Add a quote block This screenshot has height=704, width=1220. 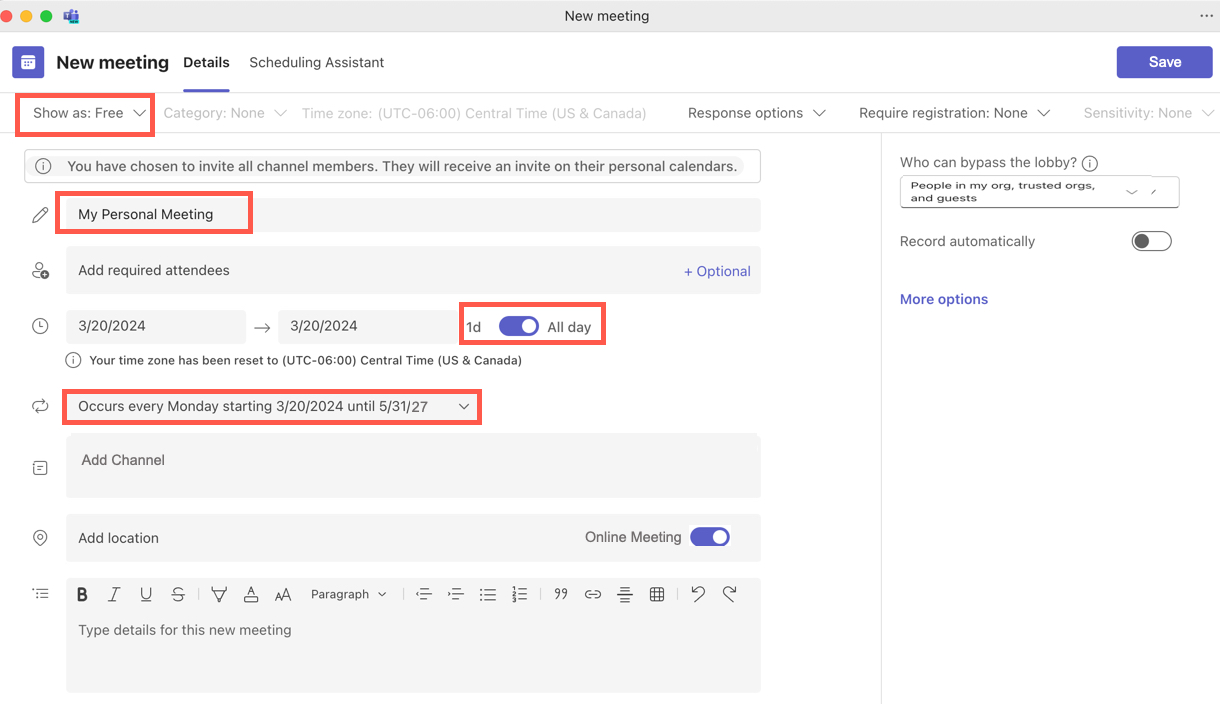point(561,594)
